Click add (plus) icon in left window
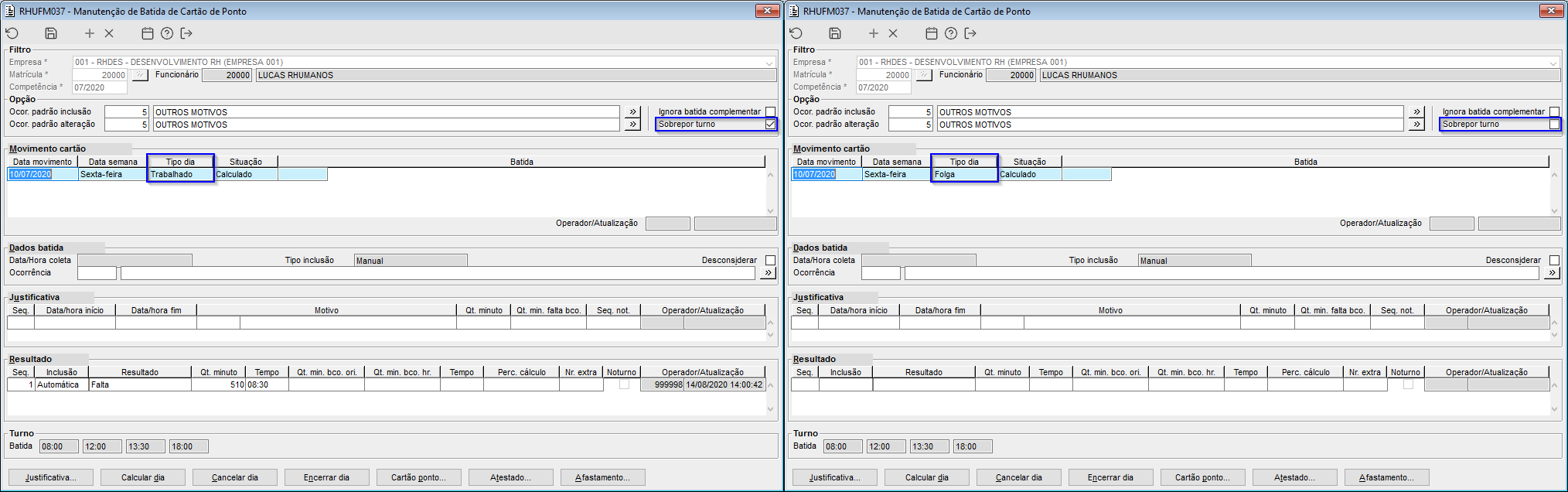This screenshot has width=1568, height=492. 90,33
